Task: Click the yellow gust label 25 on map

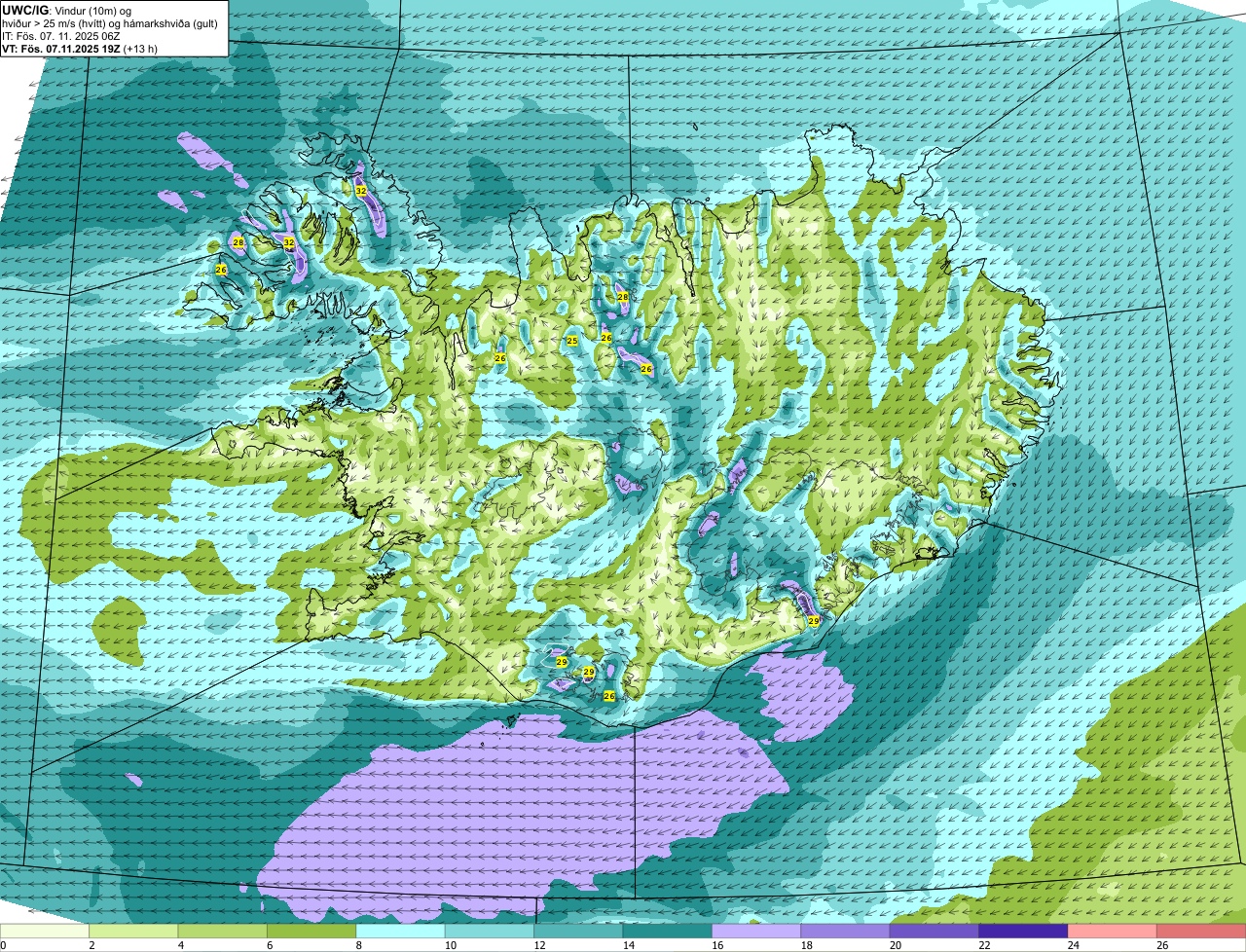Action: point(572,341)
